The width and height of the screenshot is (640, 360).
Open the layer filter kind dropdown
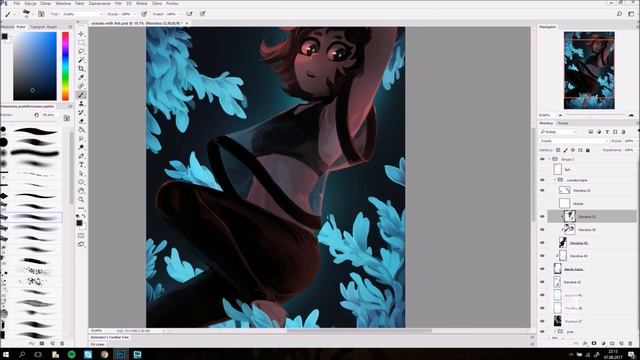coord(558,132)
